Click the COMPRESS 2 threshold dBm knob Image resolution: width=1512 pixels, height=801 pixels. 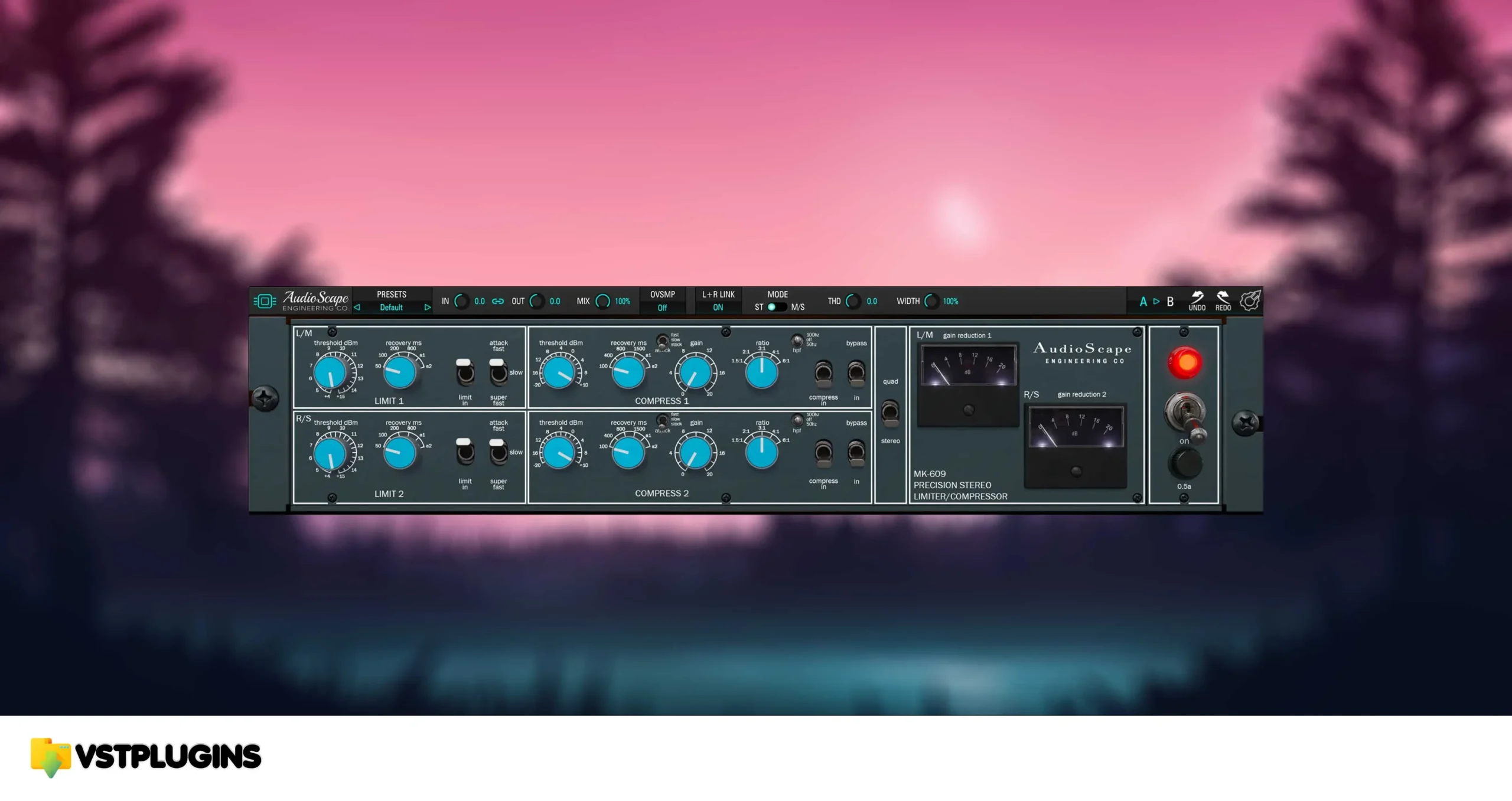(x=559, y=453)
